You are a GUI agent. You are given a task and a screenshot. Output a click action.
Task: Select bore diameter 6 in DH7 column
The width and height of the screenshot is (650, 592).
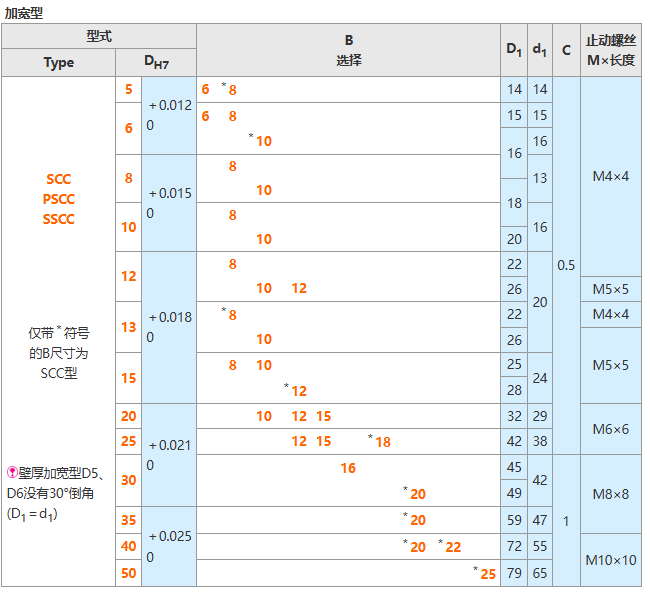click(129, 129)
